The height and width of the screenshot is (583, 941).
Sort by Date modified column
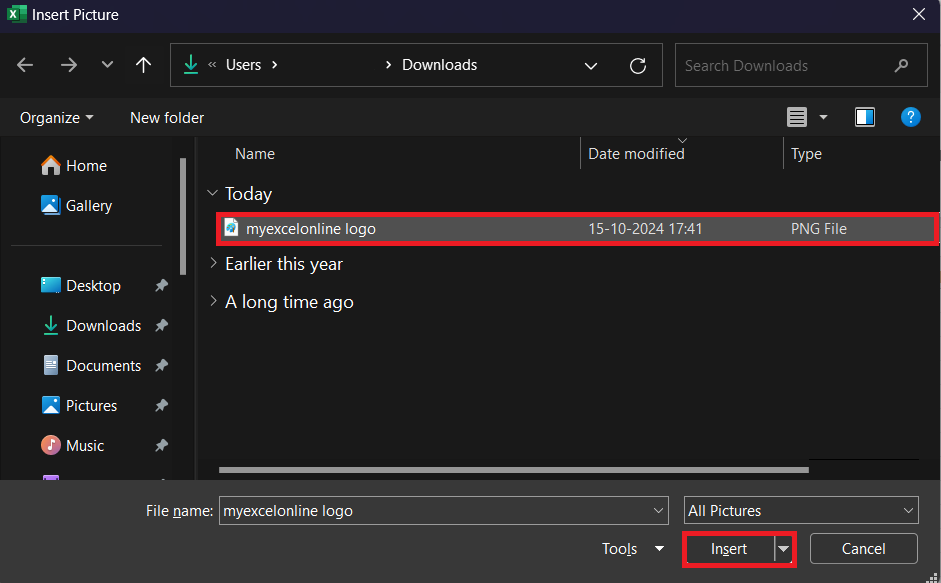[636, 154]
